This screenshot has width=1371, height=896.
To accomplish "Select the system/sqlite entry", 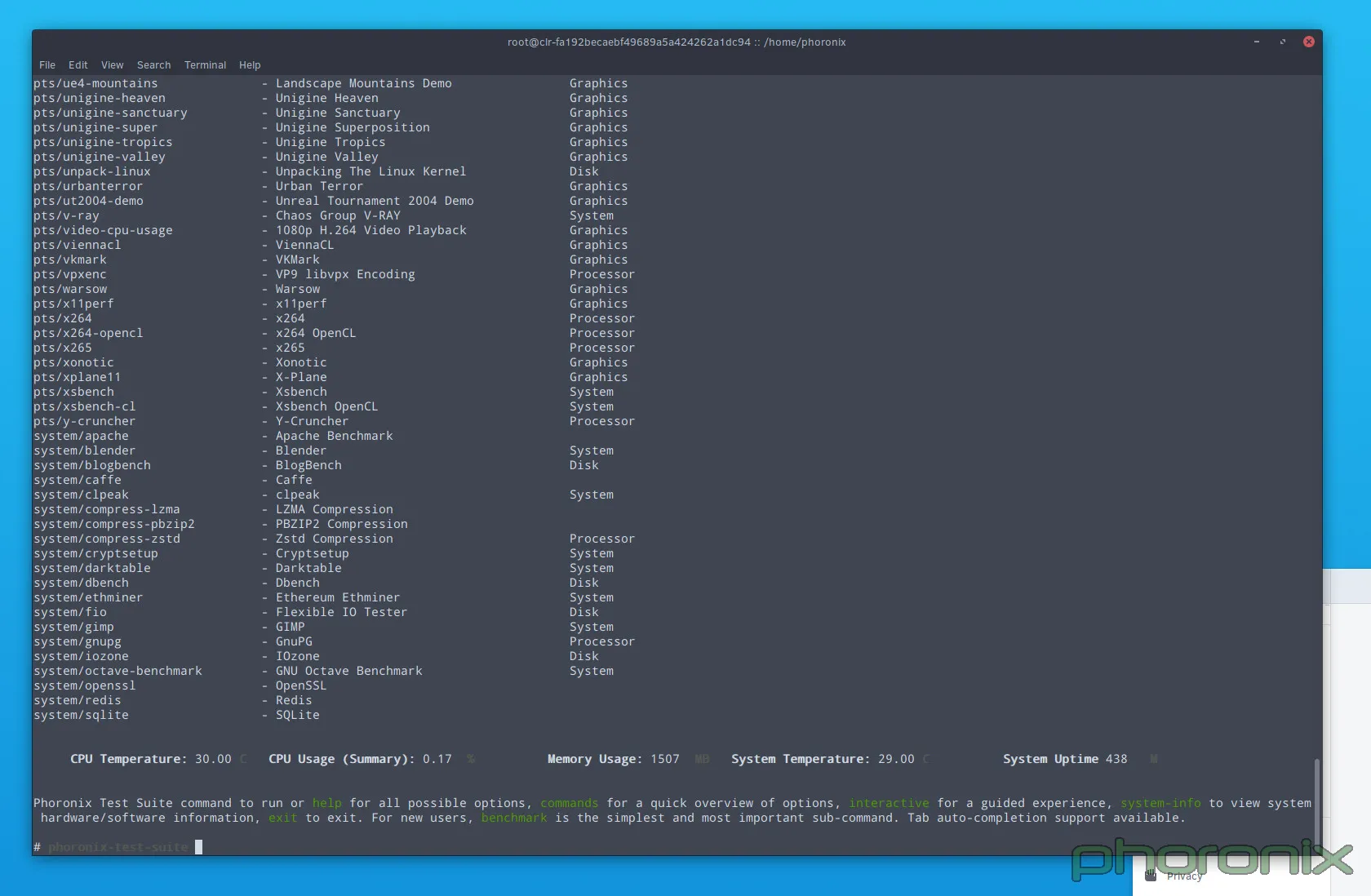I will 81,715.
